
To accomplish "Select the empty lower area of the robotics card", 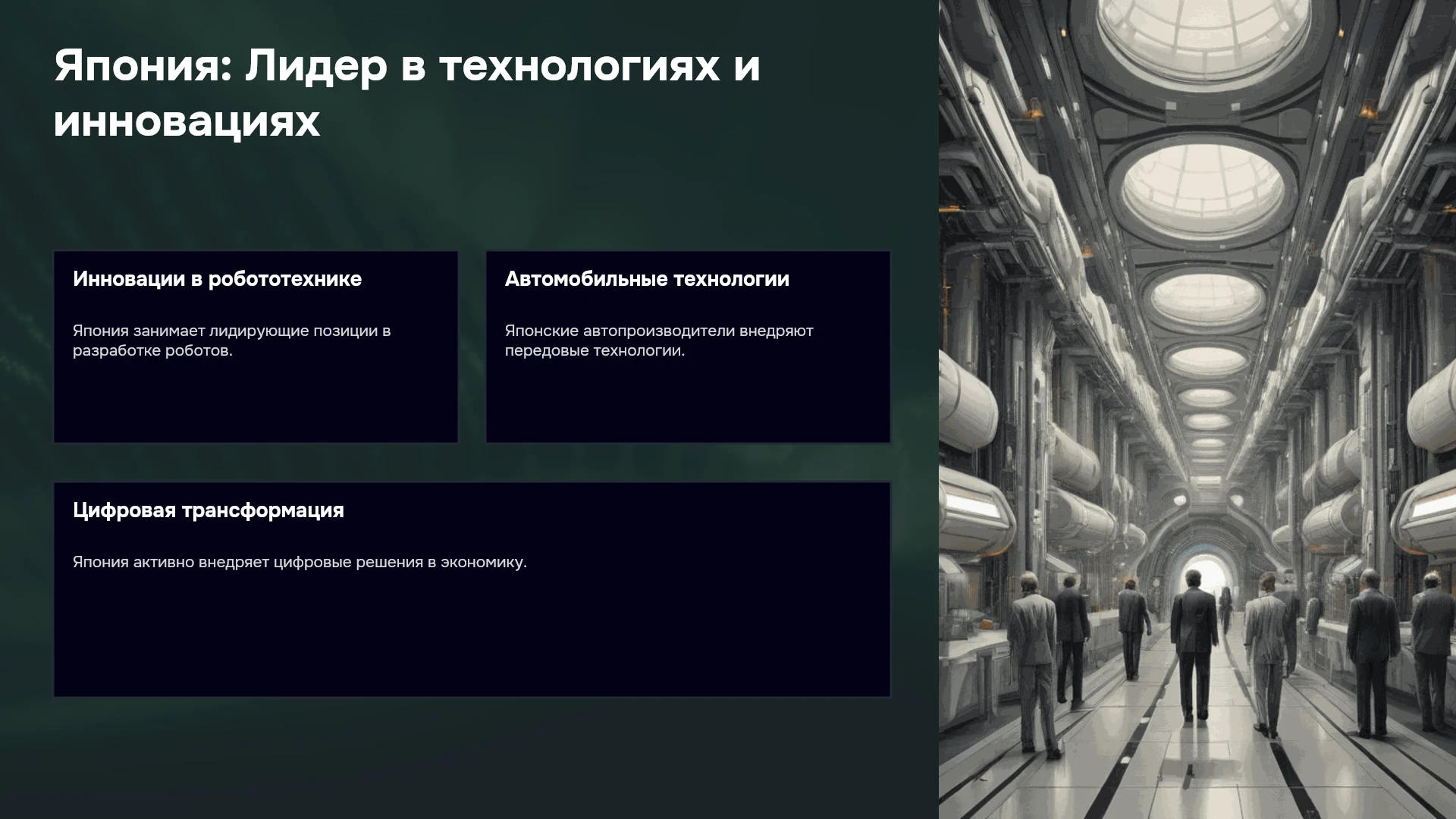I will (256, 402).
